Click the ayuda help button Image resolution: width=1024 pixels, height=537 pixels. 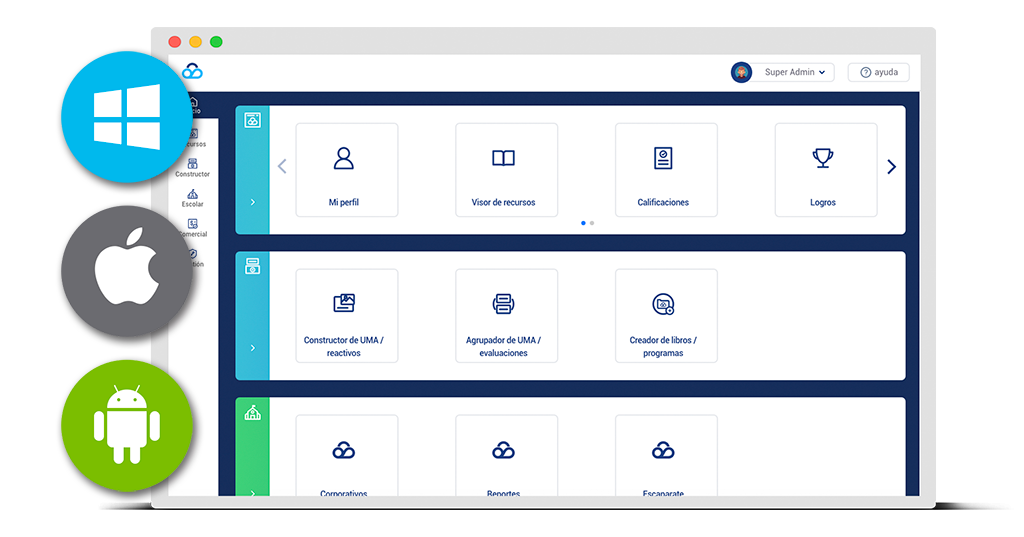tap(879, 72)
